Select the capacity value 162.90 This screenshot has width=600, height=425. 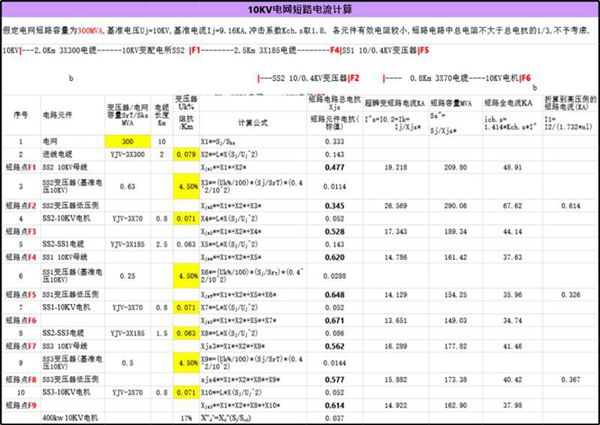pyautogui.click(x=455, y=405)
